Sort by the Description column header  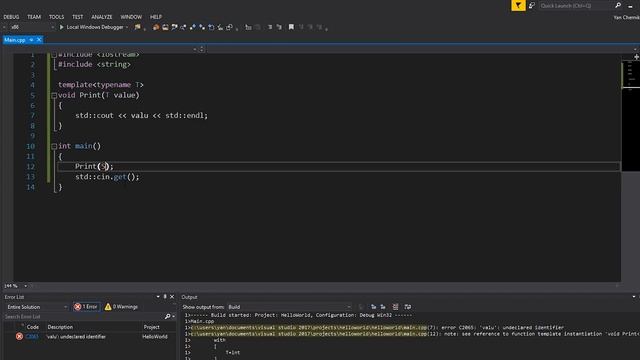[x=60, y=327]
